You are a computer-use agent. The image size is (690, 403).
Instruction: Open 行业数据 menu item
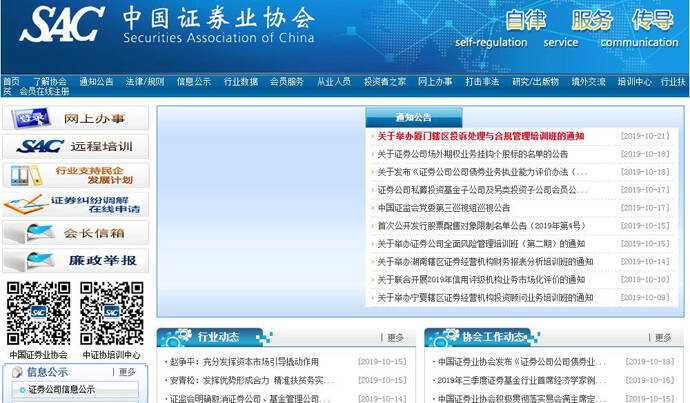(241, 81)
